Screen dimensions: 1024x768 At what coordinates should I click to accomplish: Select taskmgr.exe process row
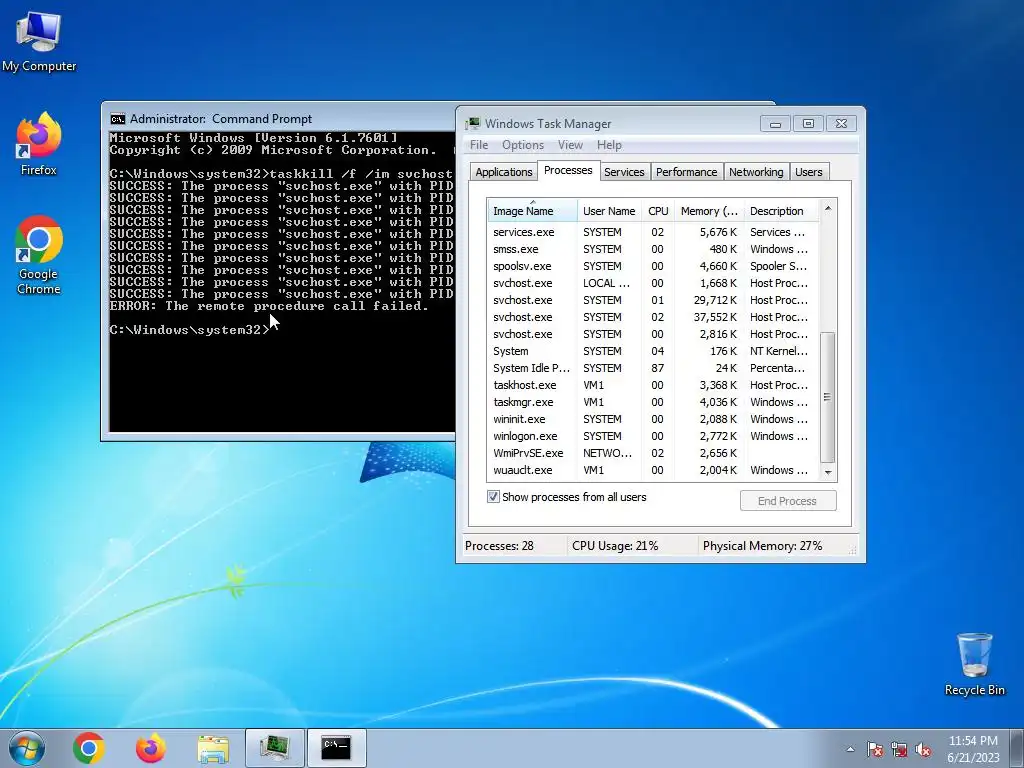pos(652,402)
